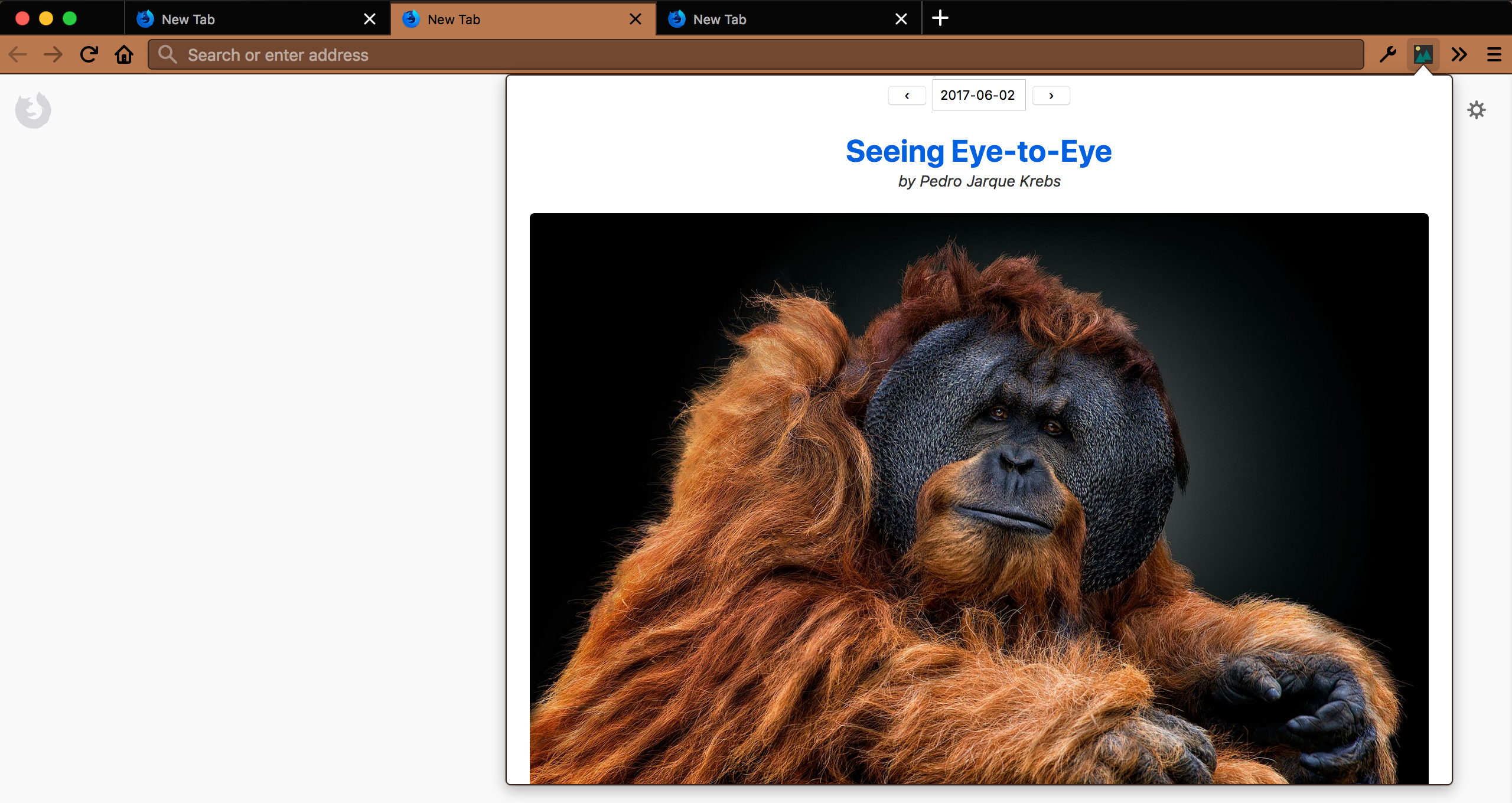Click the forward navigation arrow
This screenshot has width=1512, height=803.
coord(53,55)
